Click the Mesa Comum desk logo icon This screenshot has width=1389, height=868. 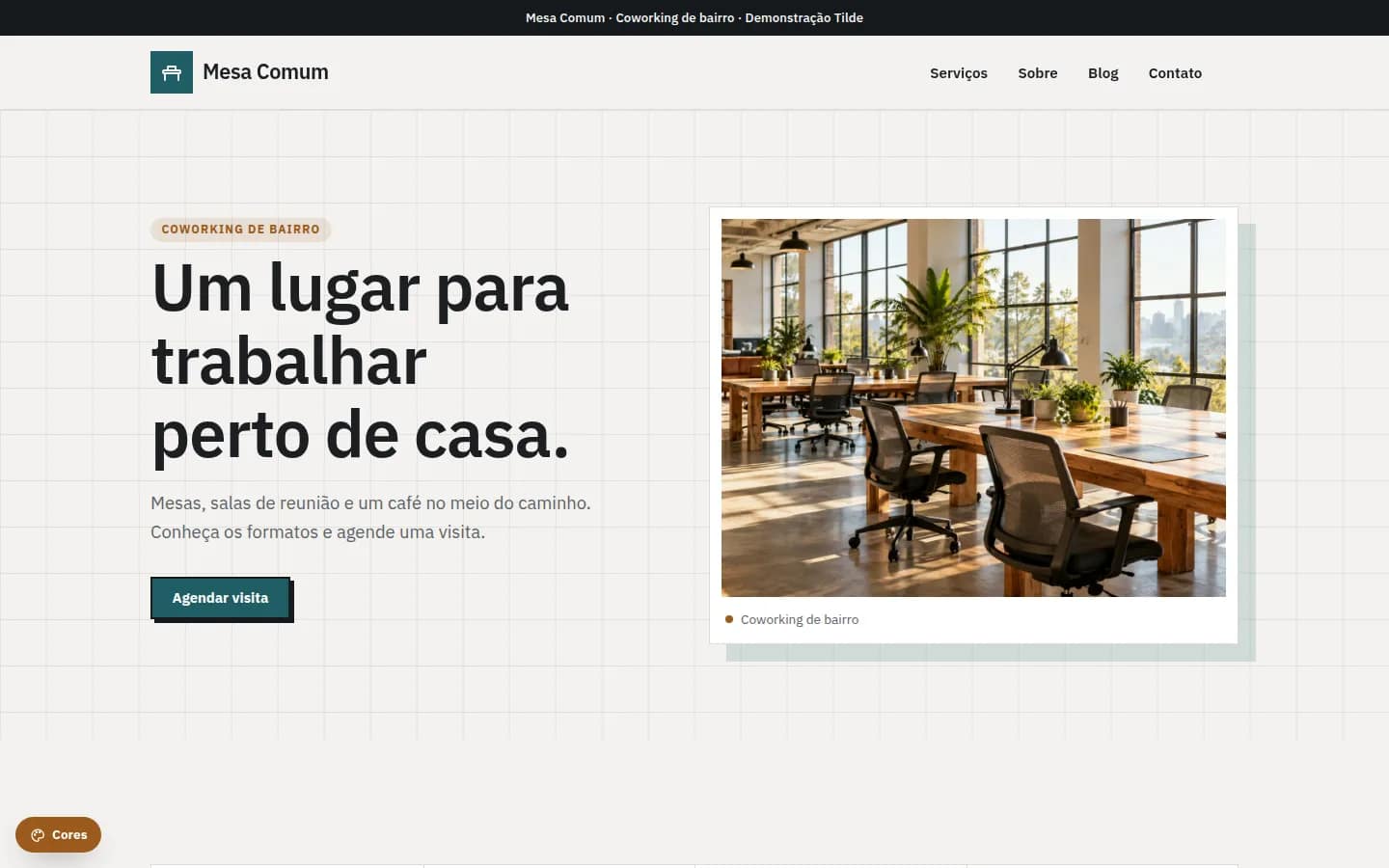point(172,72)
